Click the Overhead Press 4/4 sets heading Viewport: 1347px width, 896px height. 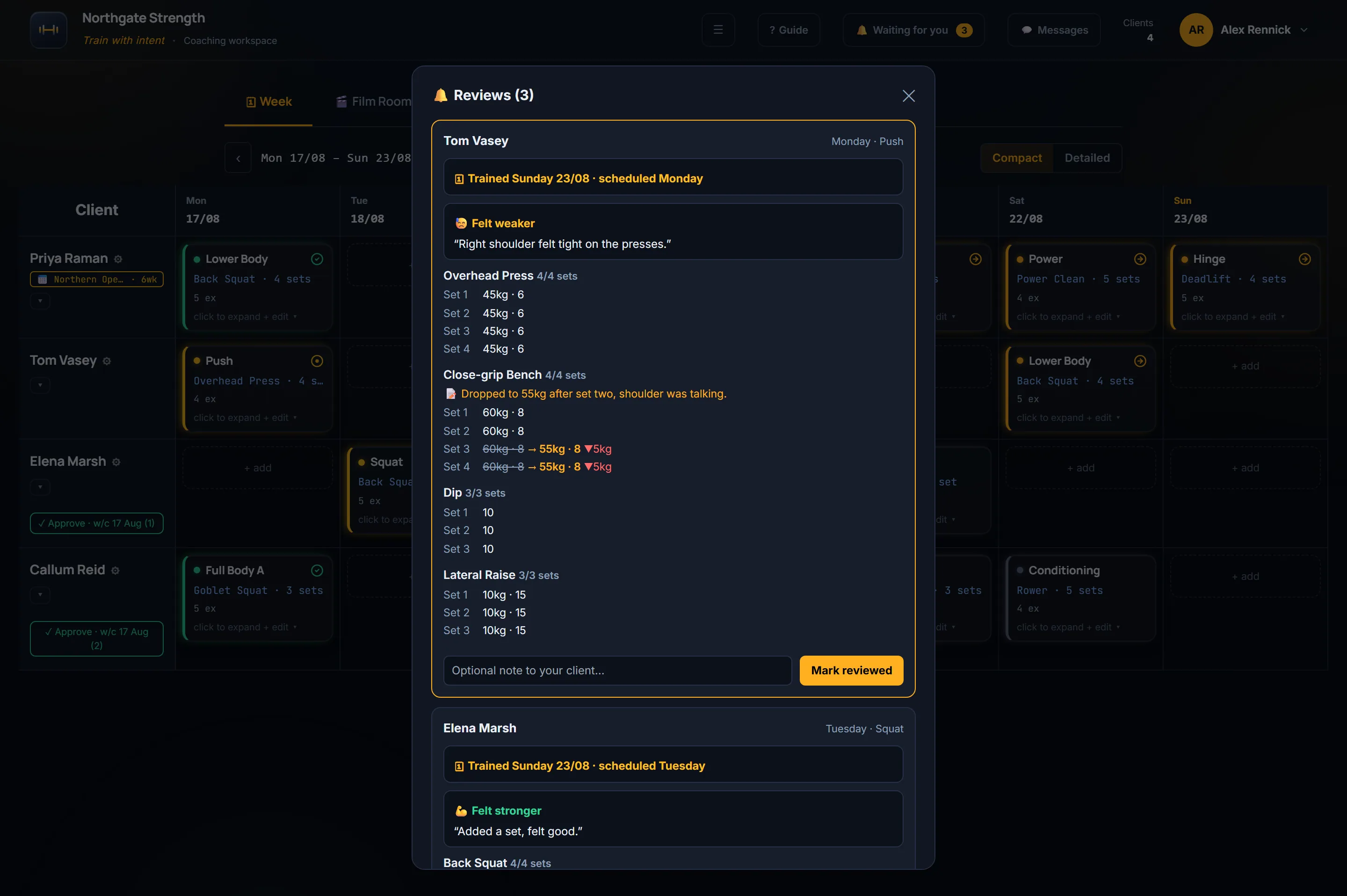[x=510, y=276]
